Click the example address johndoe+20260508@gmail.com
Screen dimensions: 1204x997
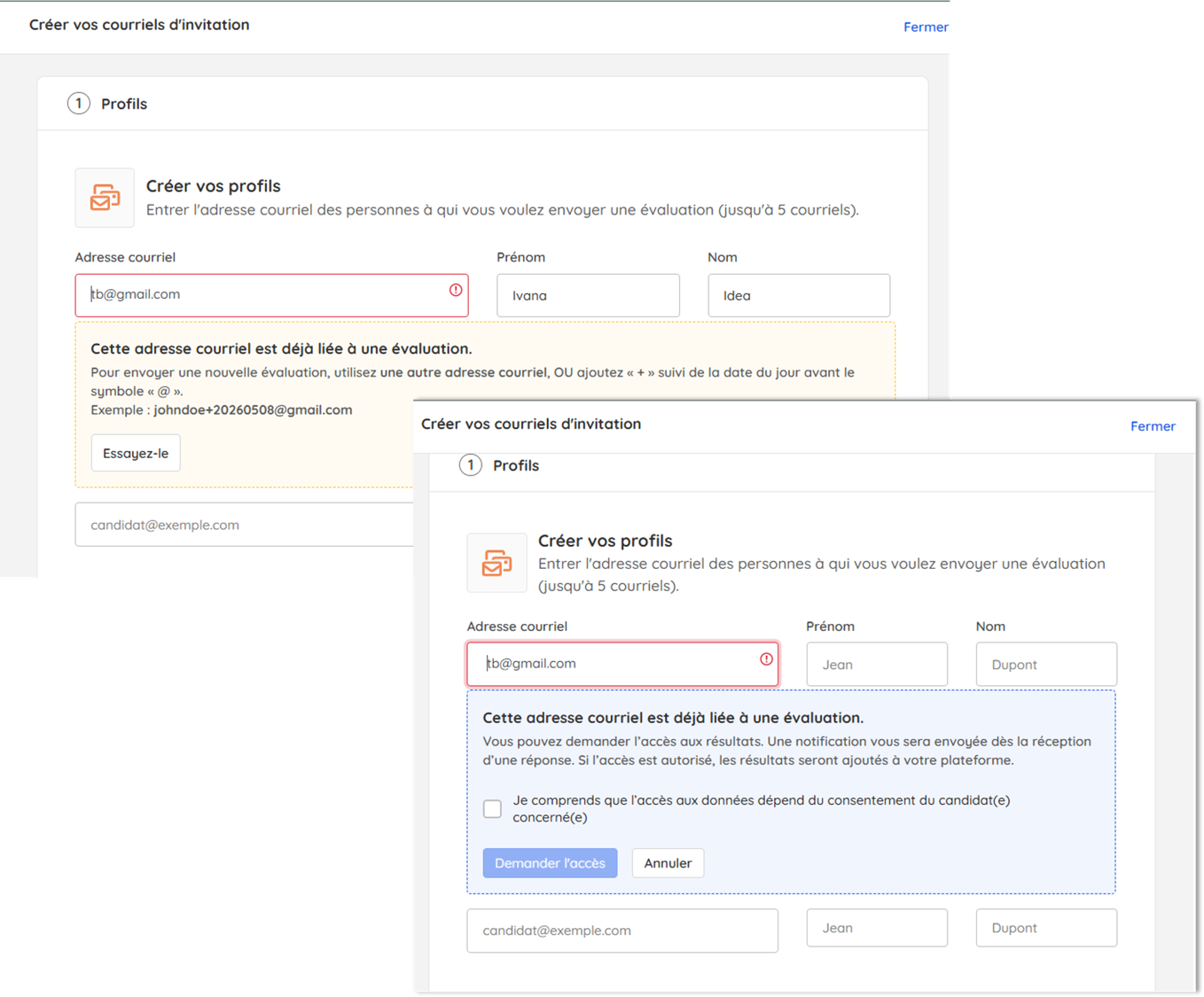pyautogui.click(x=253, y=410)
